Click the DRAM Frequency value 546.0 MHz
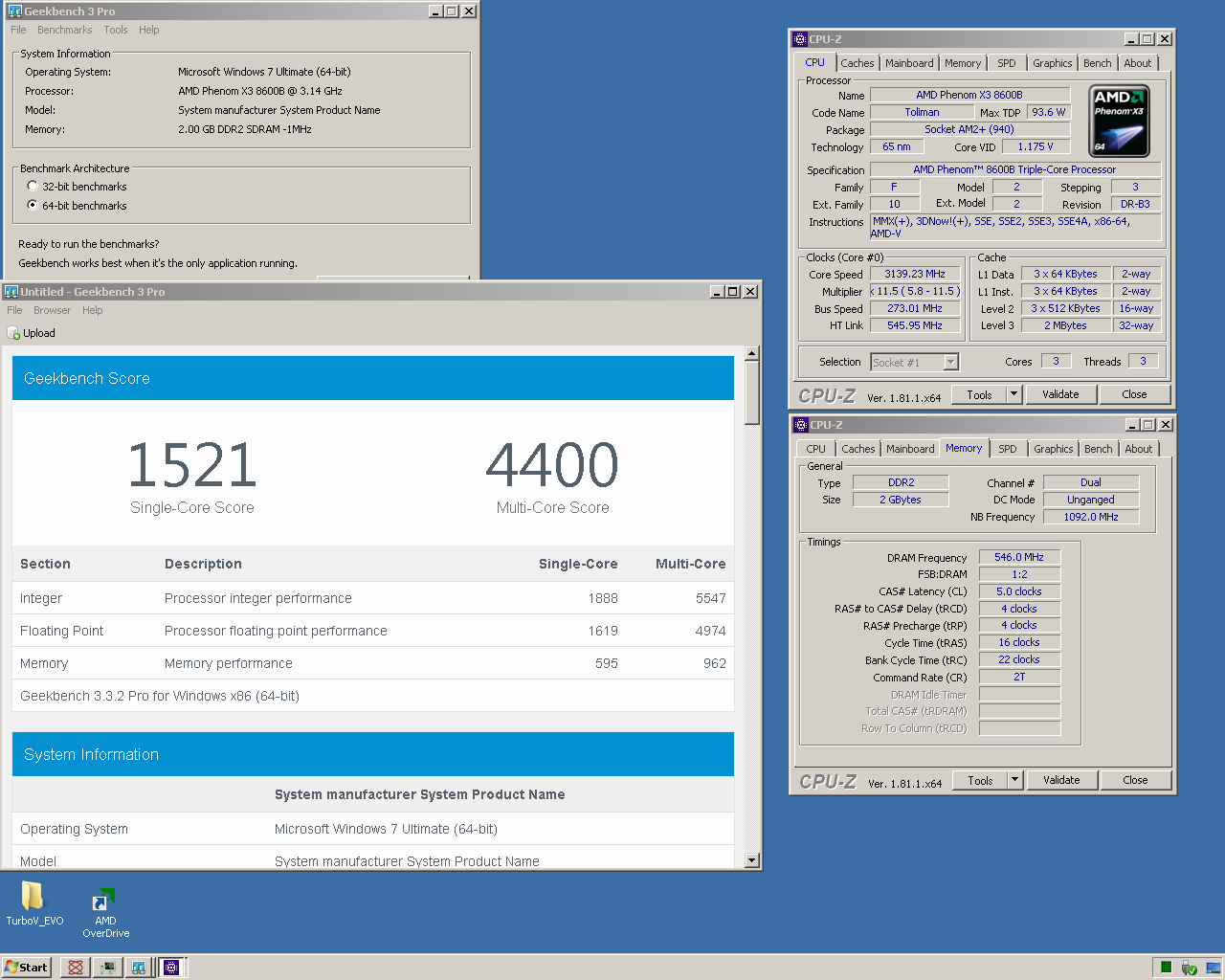This screenshot has width=1225, height=980. click(x=1019, y=557)
